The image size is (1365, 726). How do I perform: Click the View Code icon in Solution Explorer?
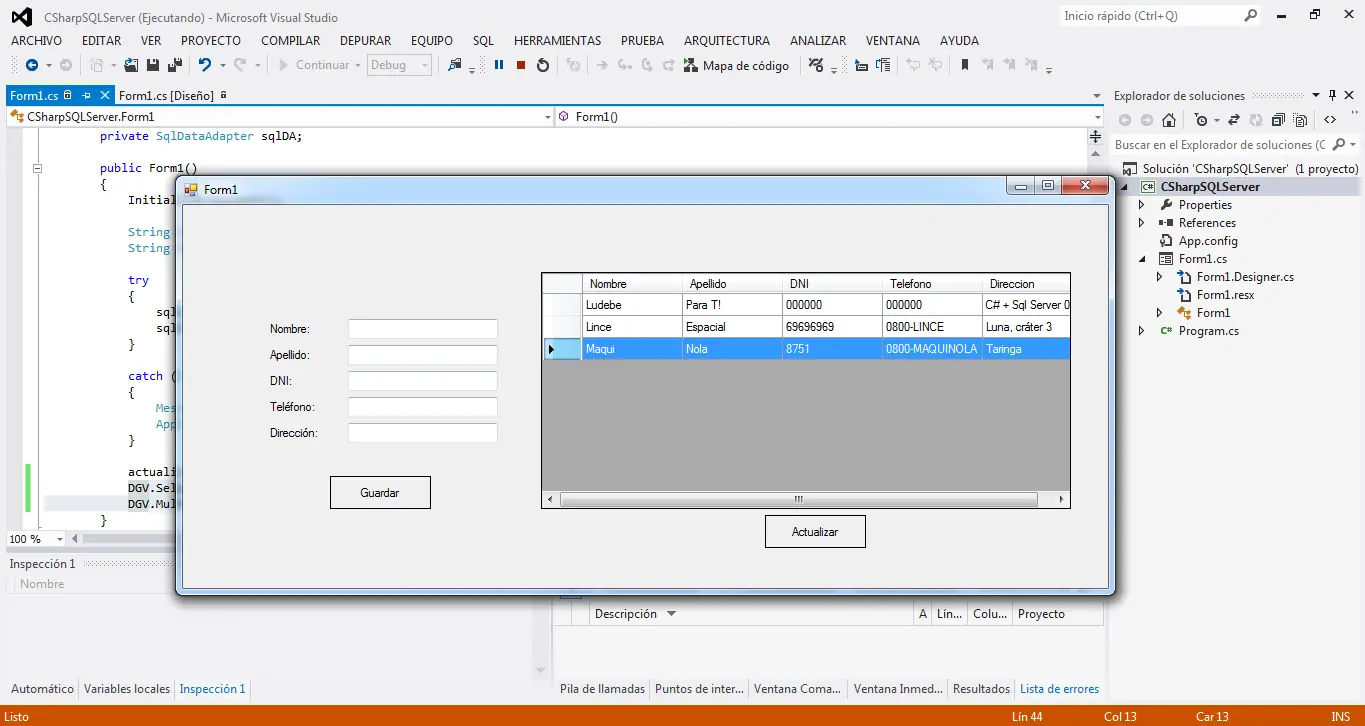point(1330,120)
